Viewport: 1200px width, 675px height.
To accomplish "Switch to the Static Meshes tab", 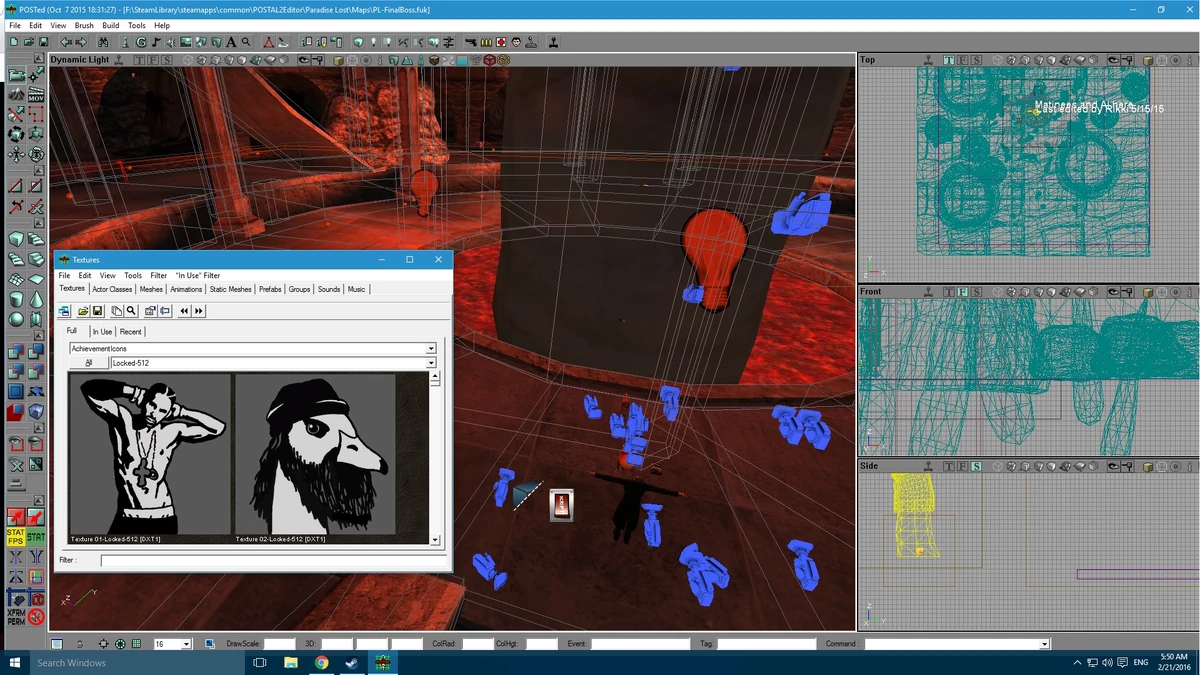I will pos(230,289).
